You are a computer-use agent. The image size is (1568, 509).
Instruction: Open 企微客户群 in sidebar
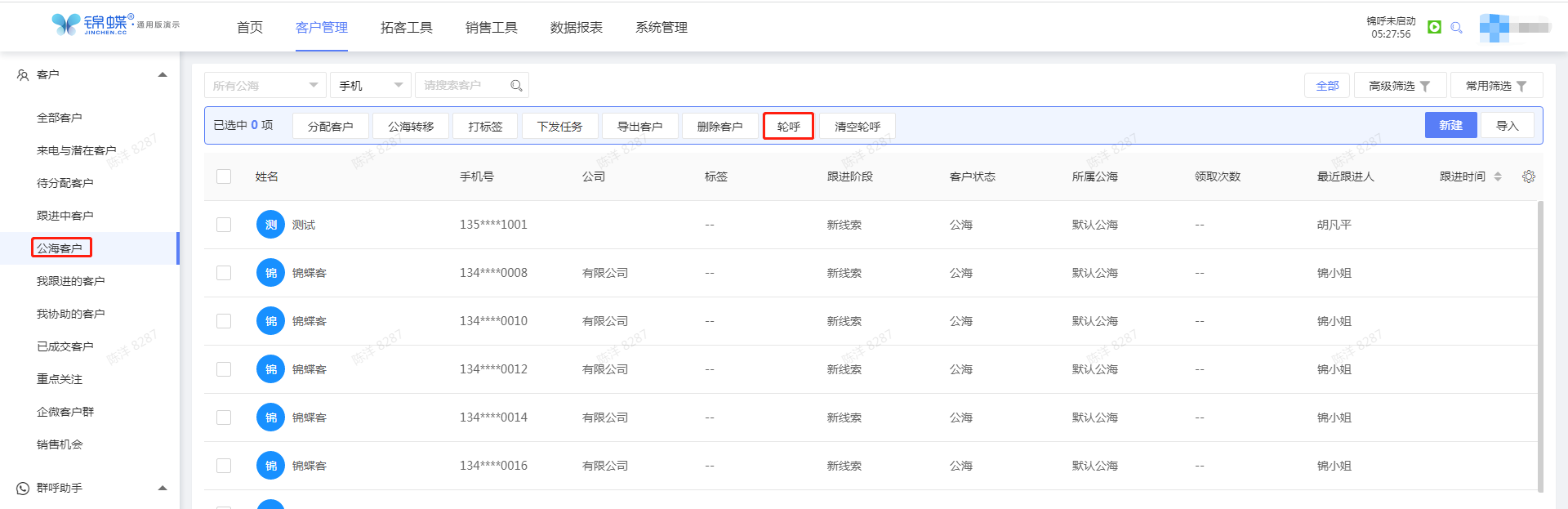point(65,412)
